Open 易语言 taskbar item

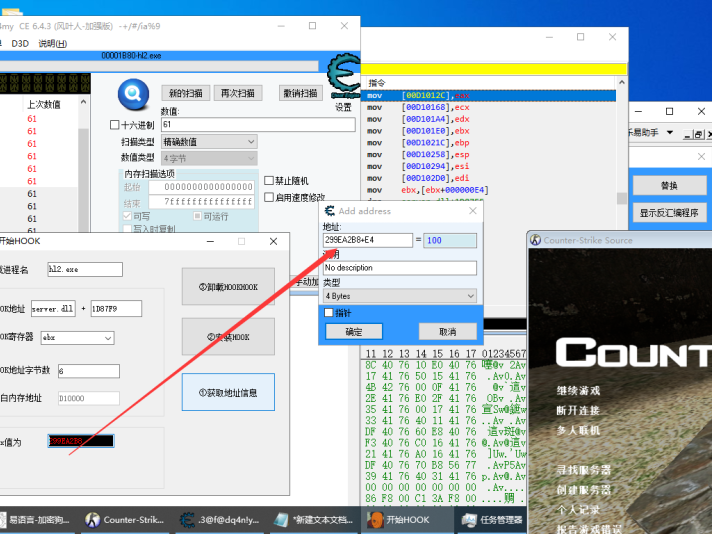click(x=36, y=520)
